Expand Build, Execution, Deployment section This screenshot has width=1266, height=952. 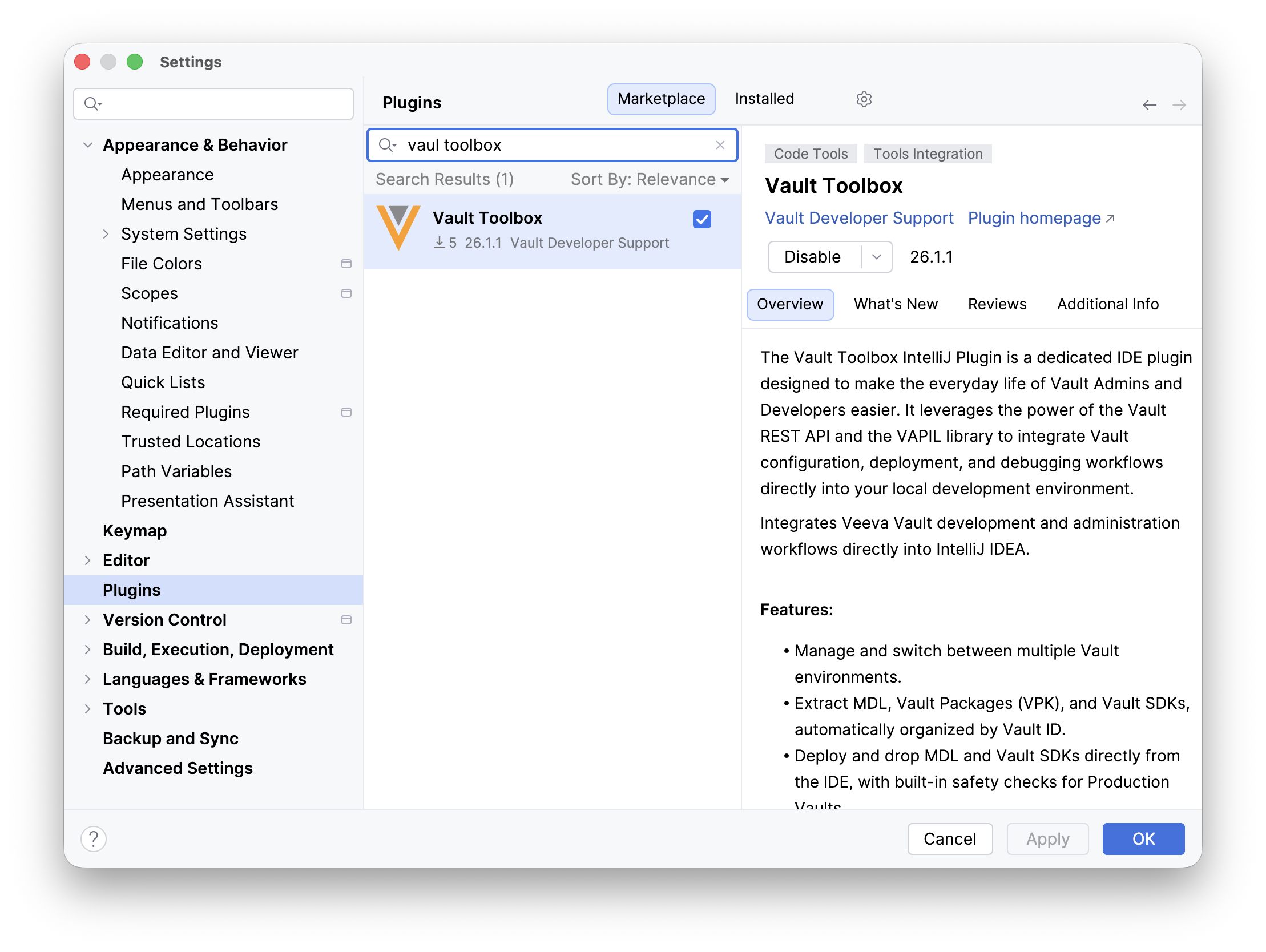click(87, 650)
